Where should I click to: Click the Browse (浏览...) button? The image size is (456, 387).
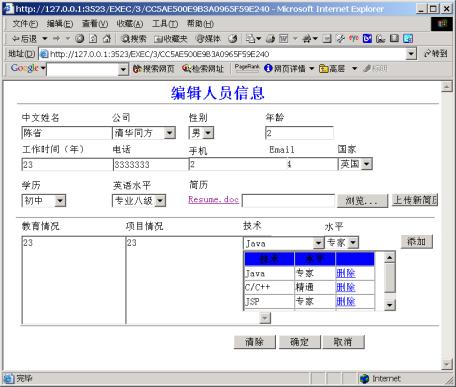coord(362,201)
